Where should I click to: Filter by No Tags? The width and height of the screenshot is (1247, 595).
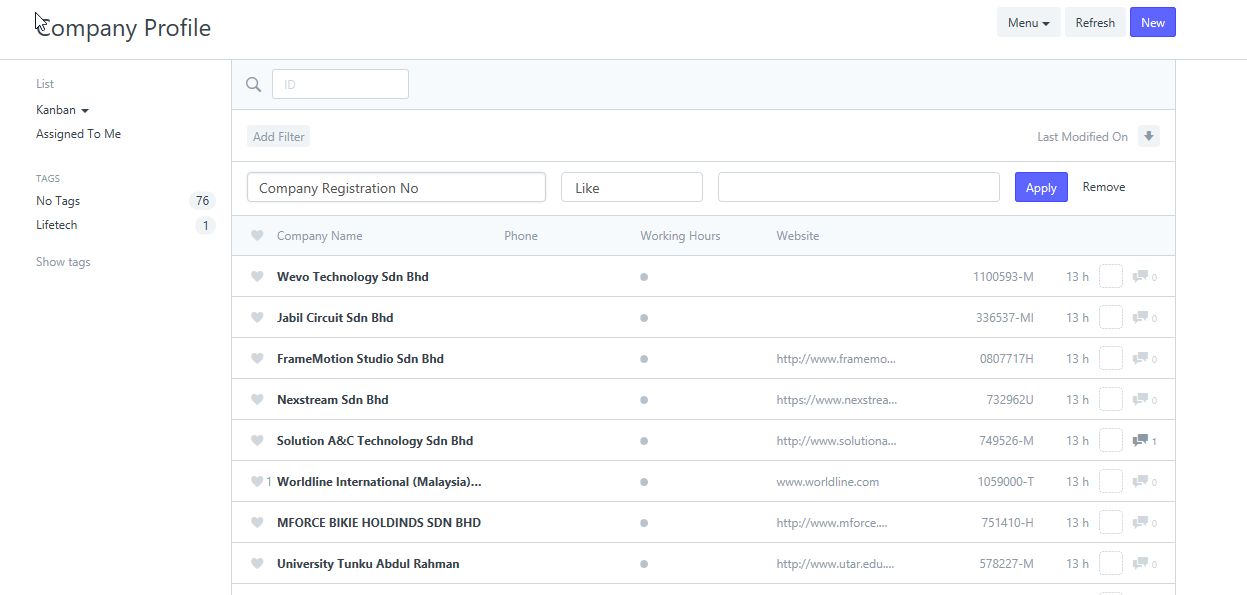[x=58, y=201]
